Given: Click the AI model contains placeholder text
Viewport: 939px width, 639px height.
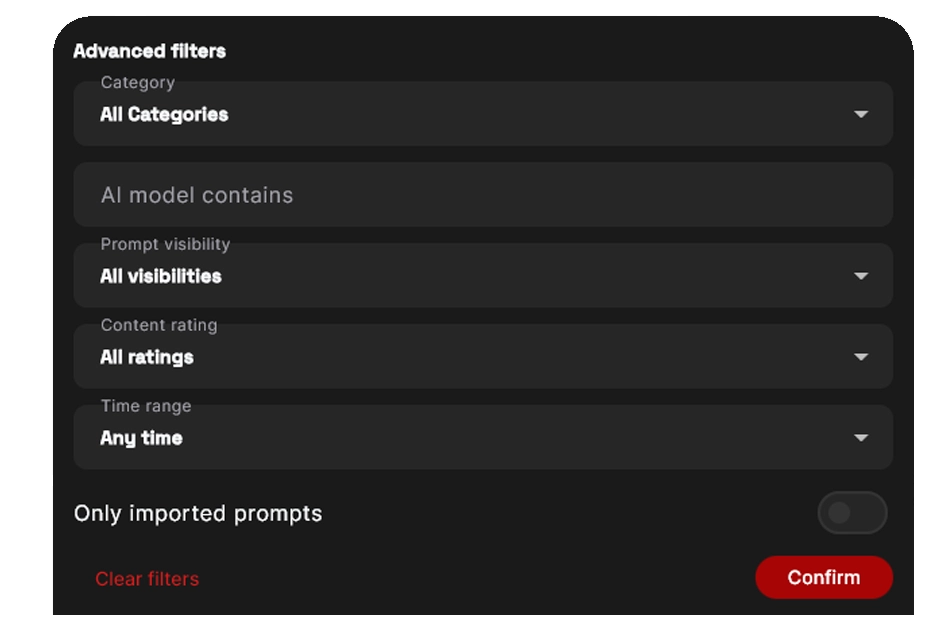Looking at the screenshot, I should pyautogui.click(x=197, y=195).
